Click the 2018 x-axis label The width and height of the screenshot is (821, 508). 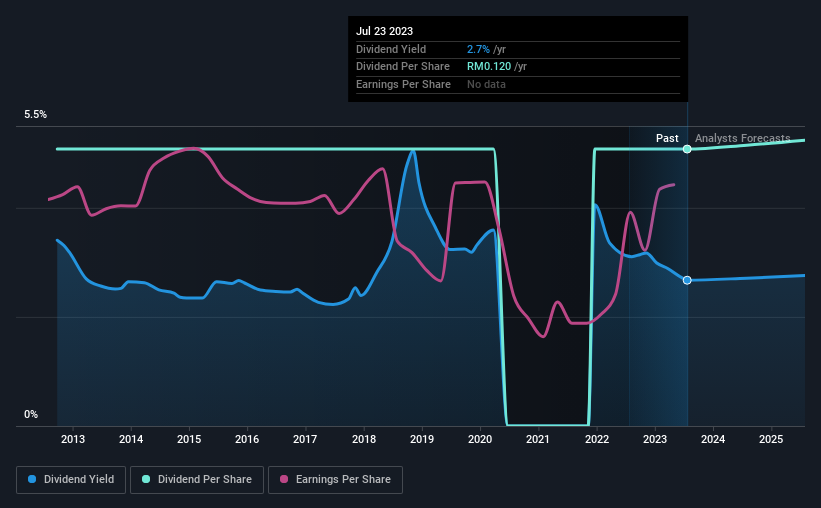tap(364, 439)
